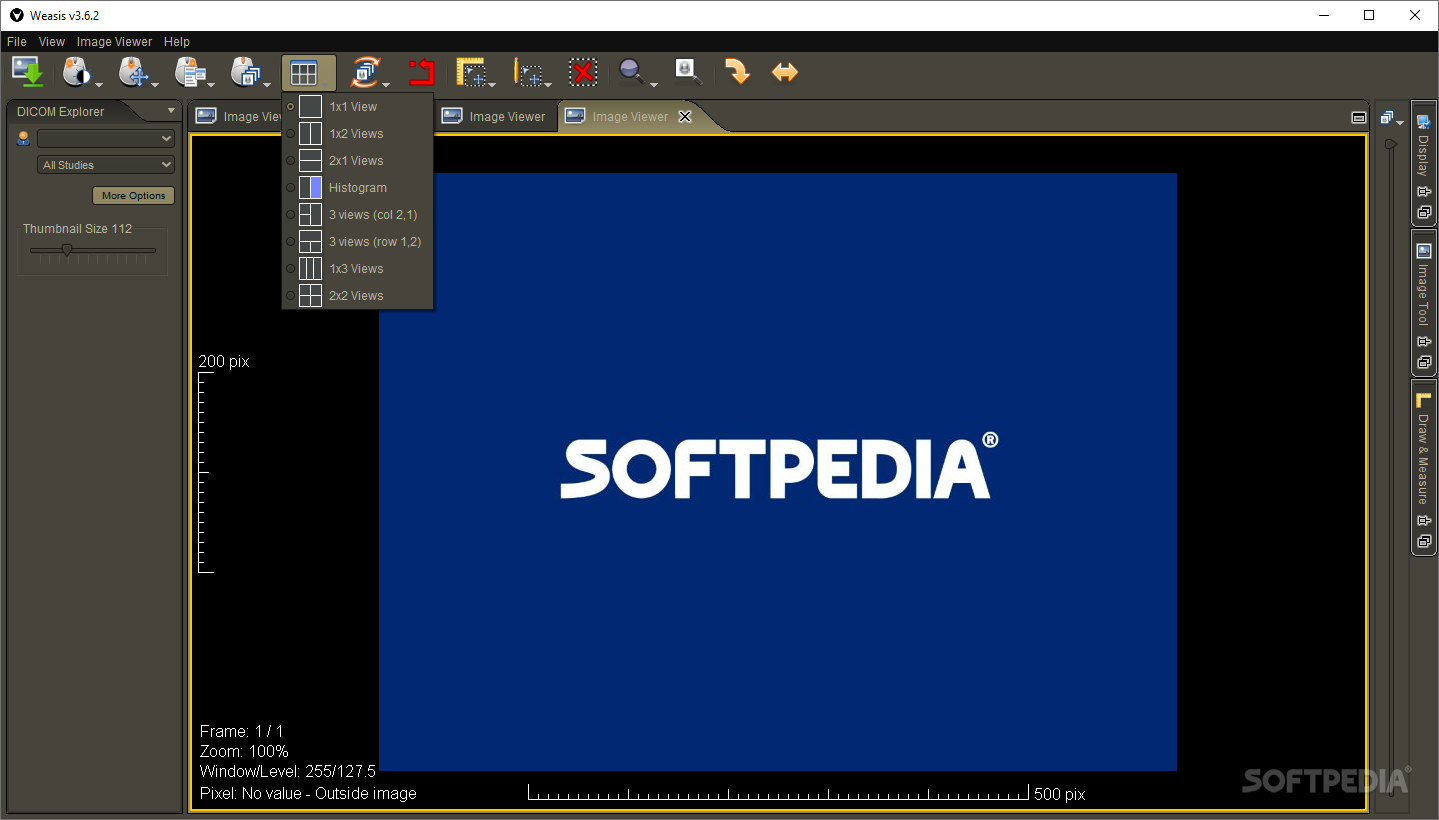
Task: Click the magnifying glass Zoom icon
Action: 631,71
